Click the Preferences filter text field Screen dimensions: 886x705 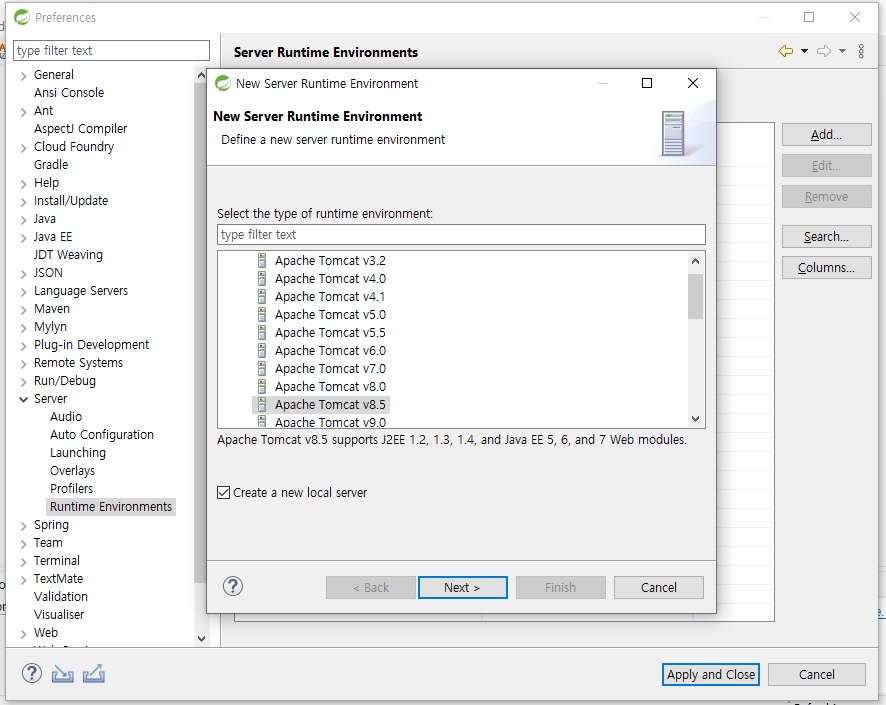click(111, 50)
